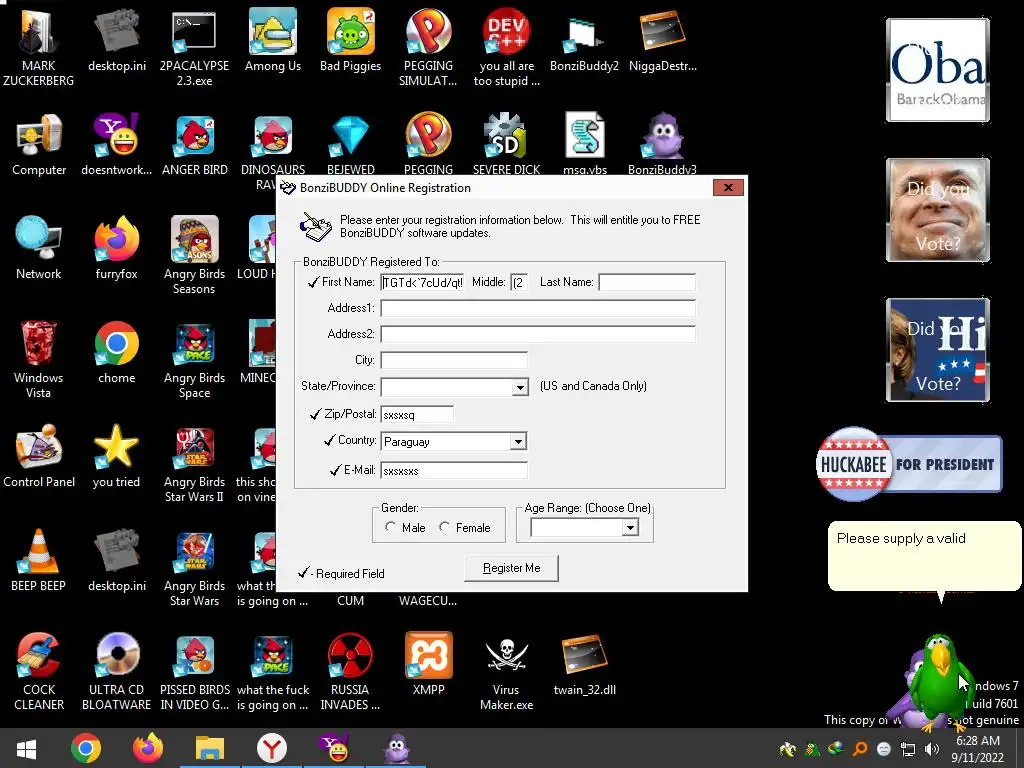Click the Register Me button
Image resolution: width=1024 pixels, height=768 pixels.
point(511,568)
